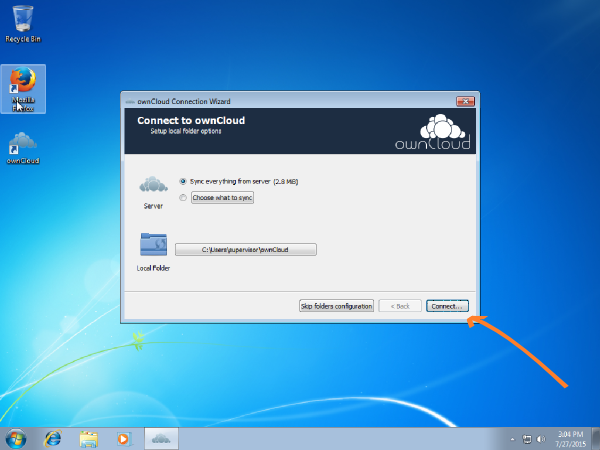Select the Mozilla Firefox desktop shortcut

pyautogui.click(x=23, y=89)
